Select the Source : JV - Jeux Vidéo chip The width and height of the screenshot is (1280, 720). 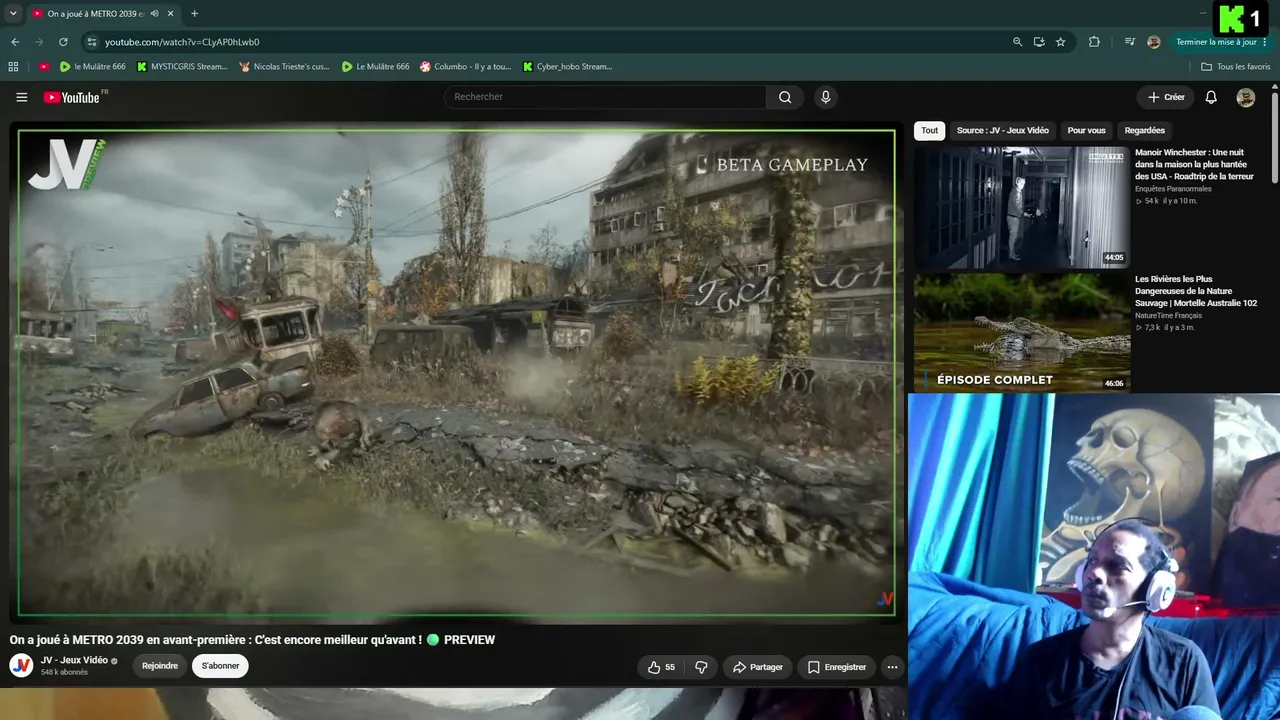pyautogui.click(x=1002, y=131)
